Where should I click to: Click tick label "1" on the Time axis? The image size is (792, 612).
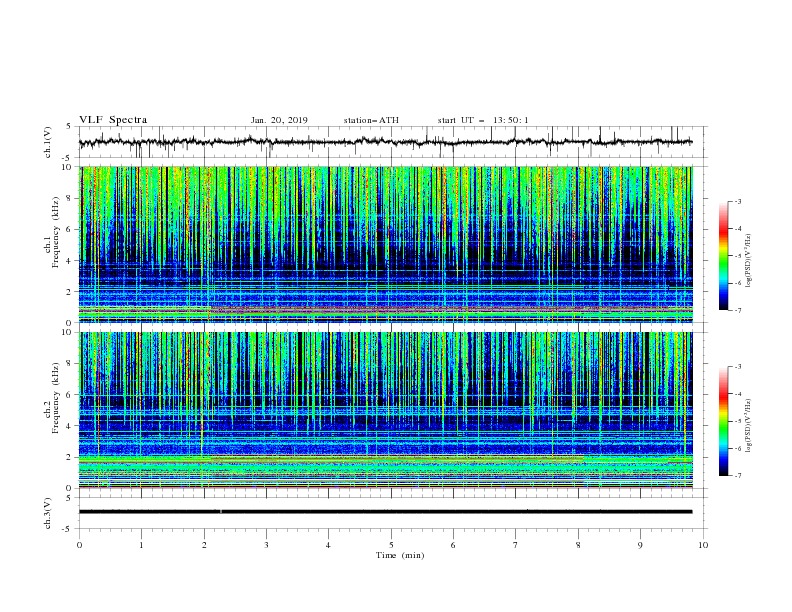[x=141, y=545]
